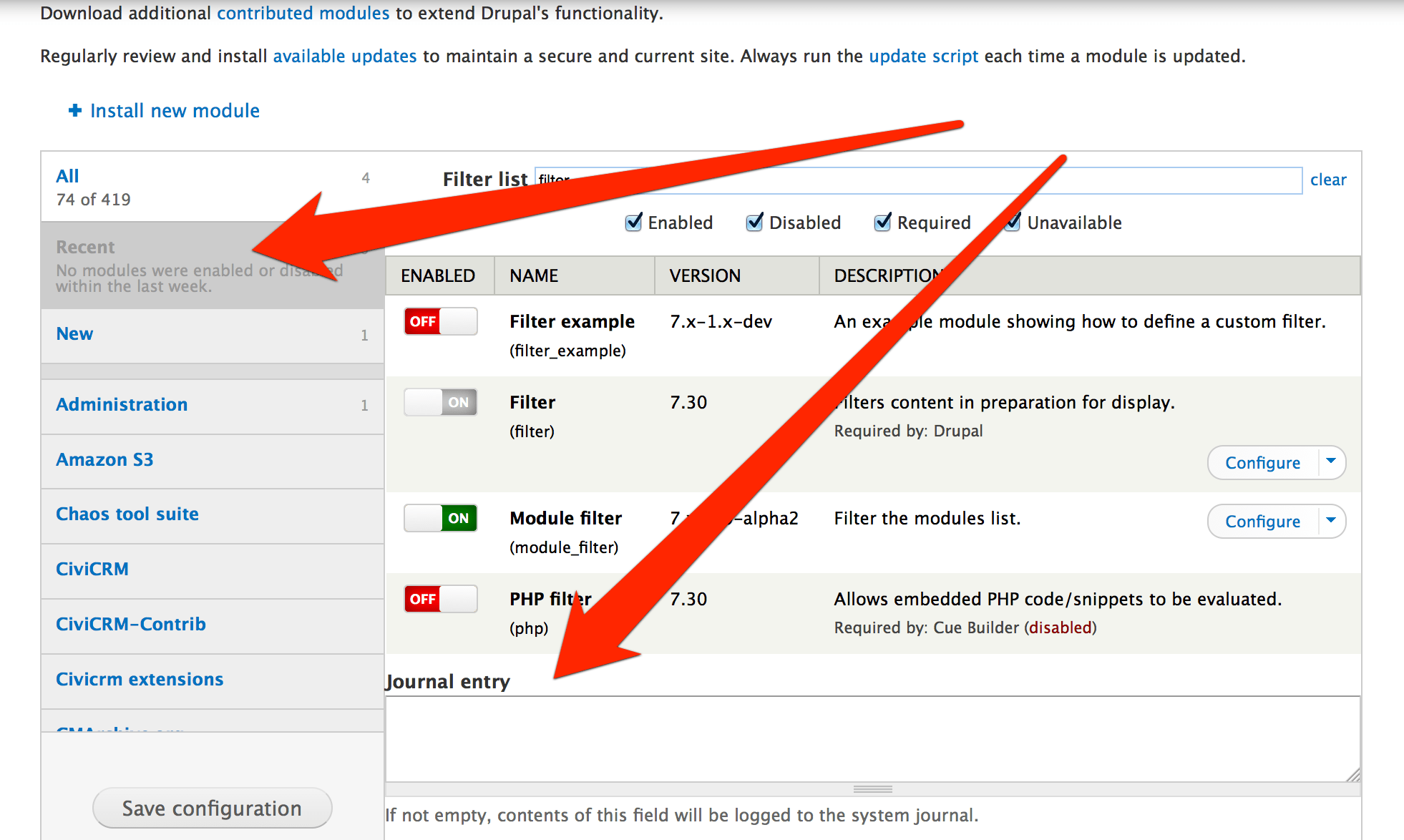
Task: Open the dropdown next to Module filter's Configure button
Action: coord(1330,521)
